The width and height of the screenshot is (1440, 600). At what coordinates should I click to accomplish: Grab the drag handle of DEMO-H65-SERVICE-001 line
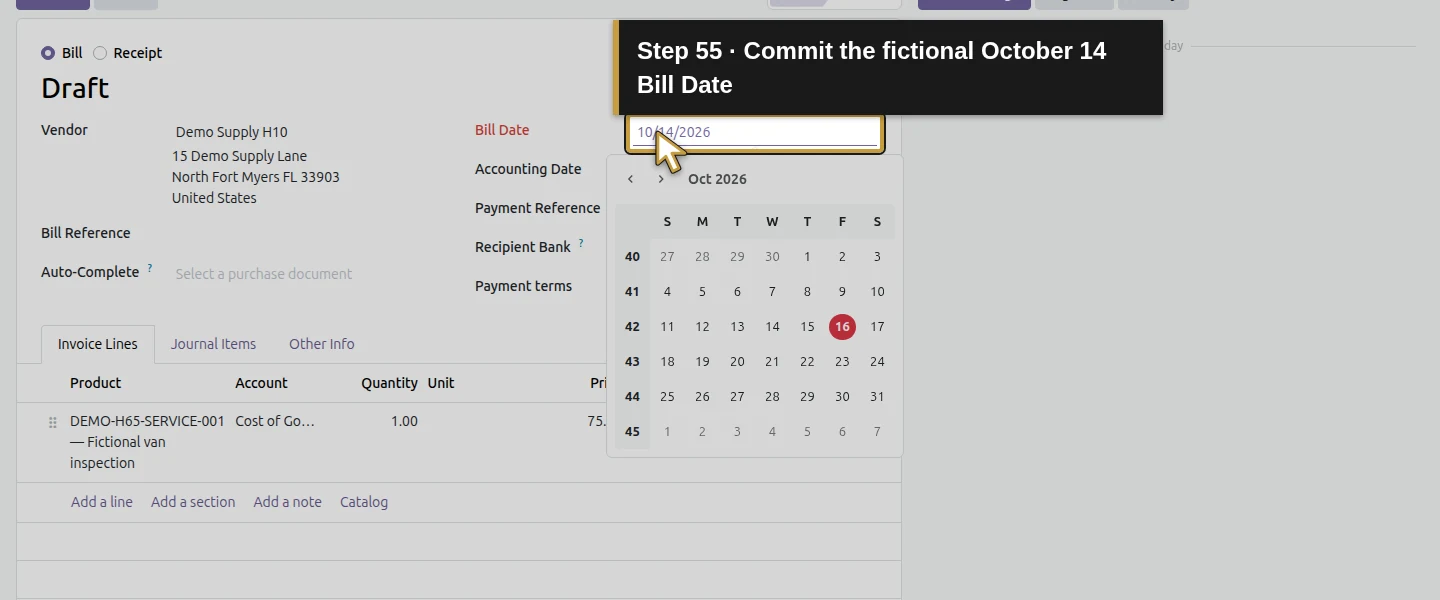tap(53, 423)
